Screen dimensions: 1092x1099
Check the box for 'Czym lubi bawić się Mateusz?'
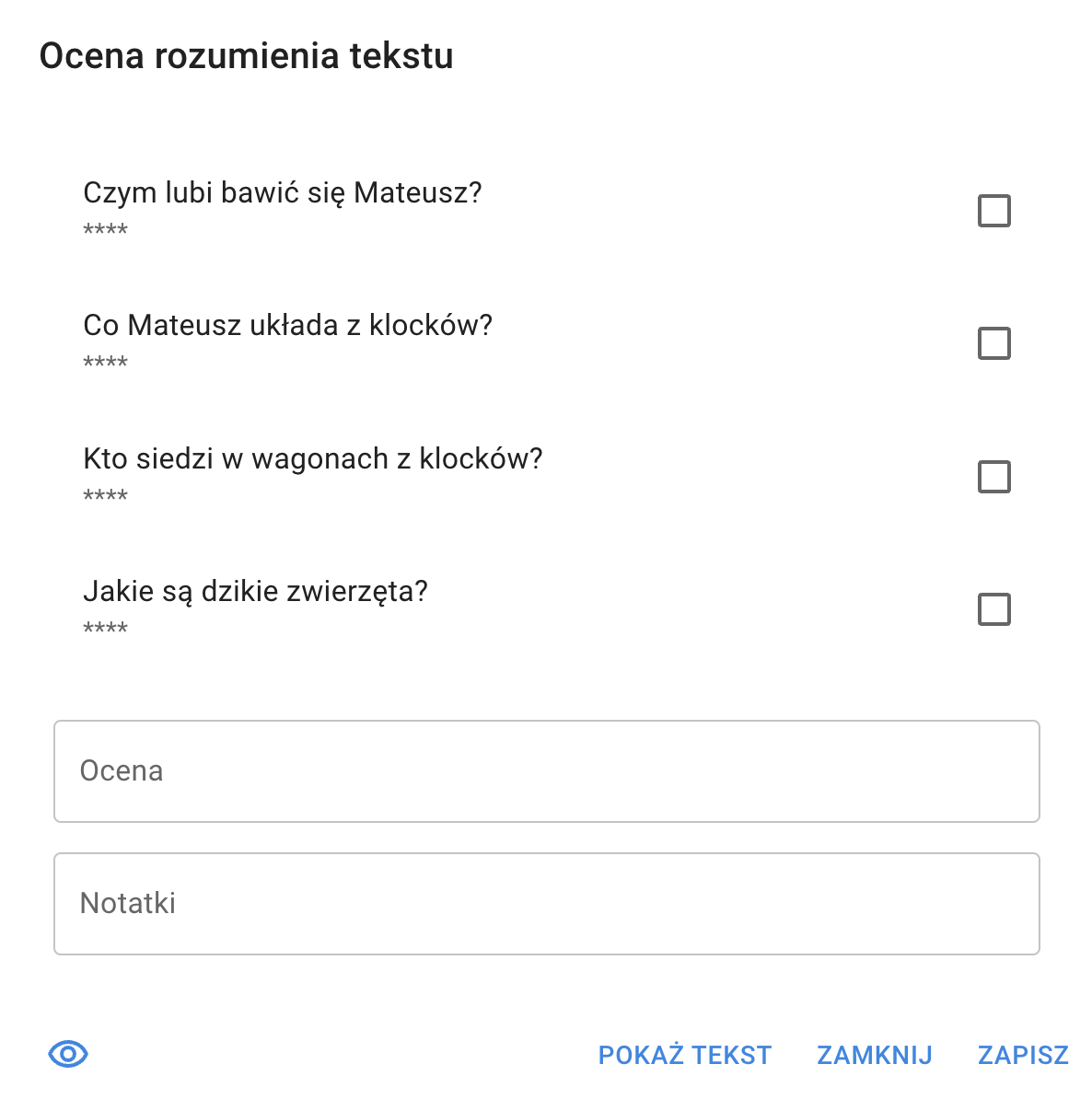(x=993, y=211)
